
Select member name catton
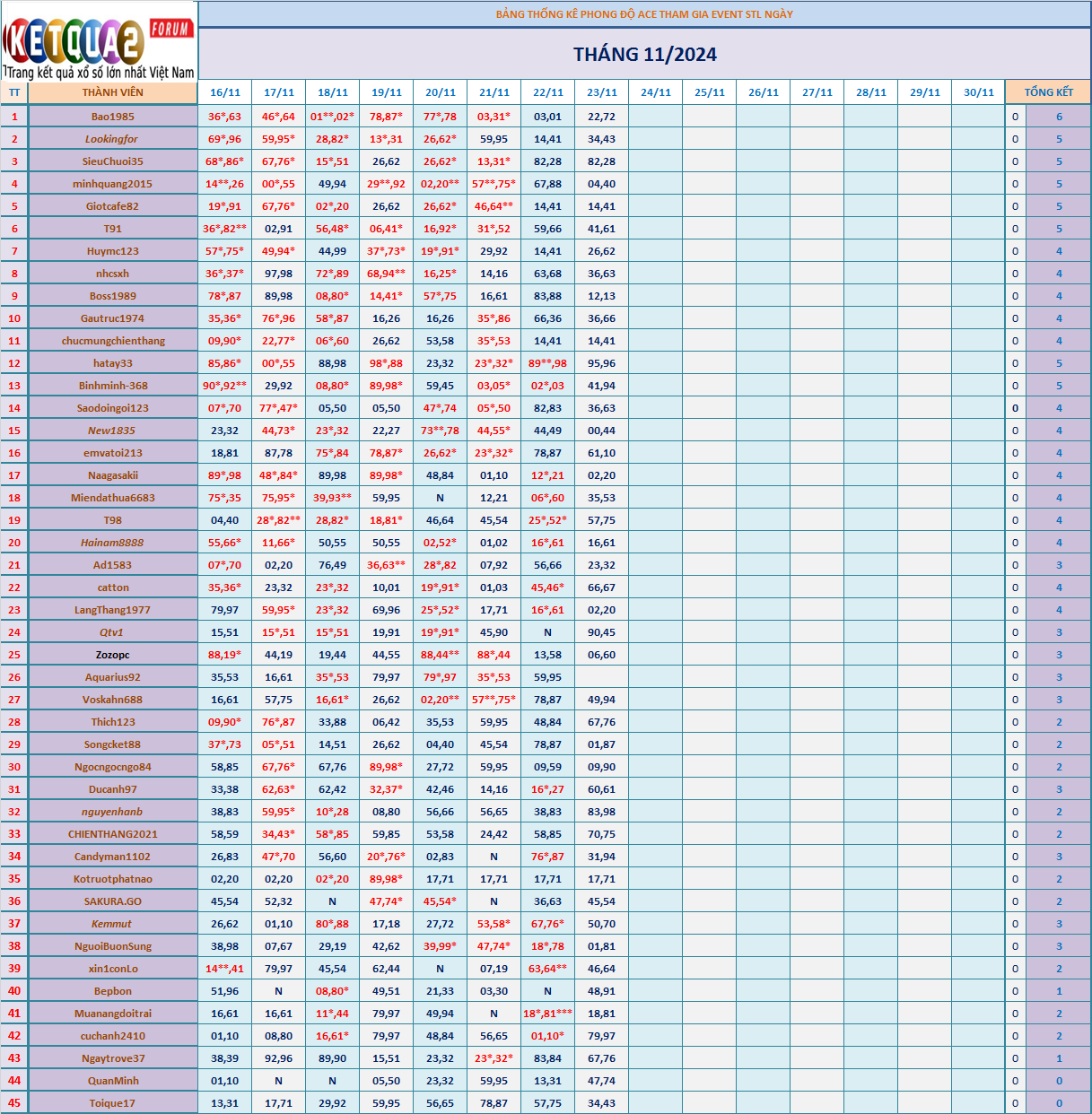[113, 587]
